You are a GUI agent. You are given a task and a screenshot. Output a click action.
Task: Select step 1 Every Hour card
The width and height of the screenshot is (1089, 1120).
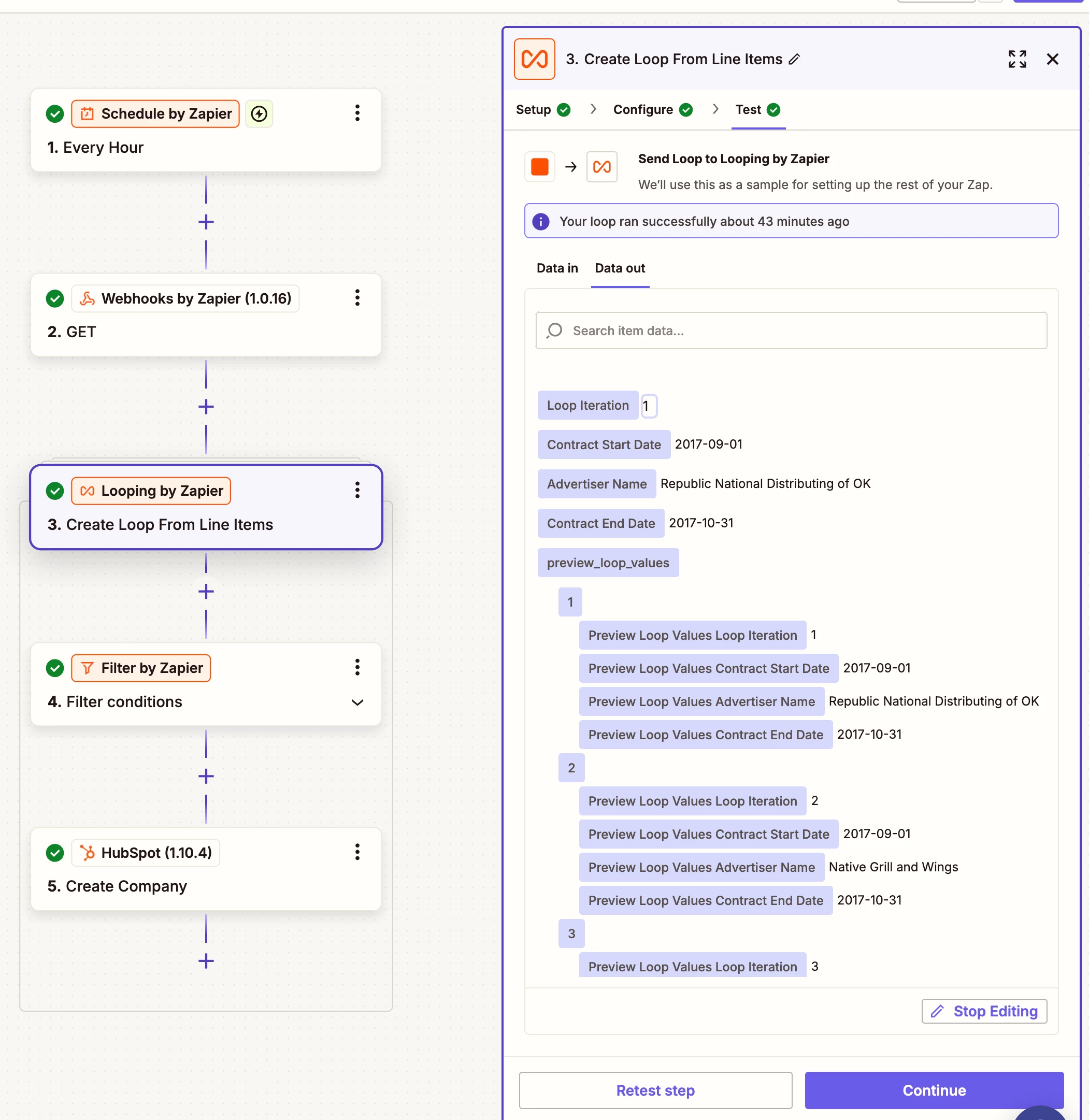pos(206,130)
